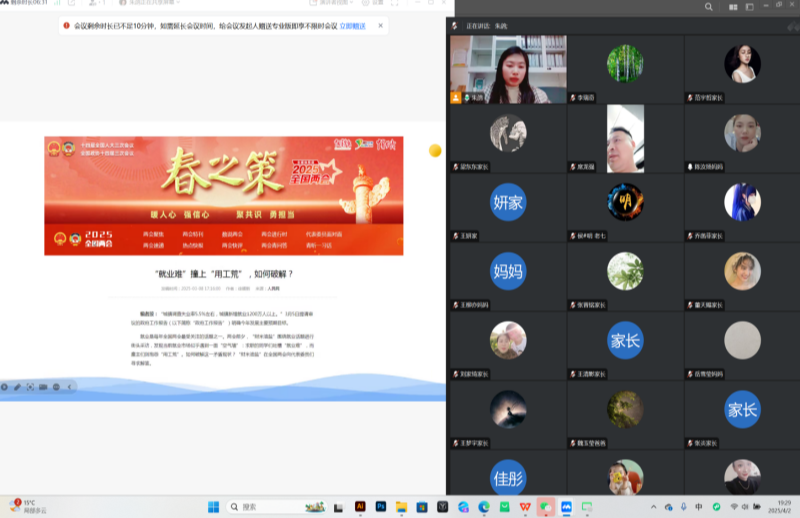Click the Task View icon on the taskbar
The width and height of the screenshot is (800, 518).
point(338,507)
